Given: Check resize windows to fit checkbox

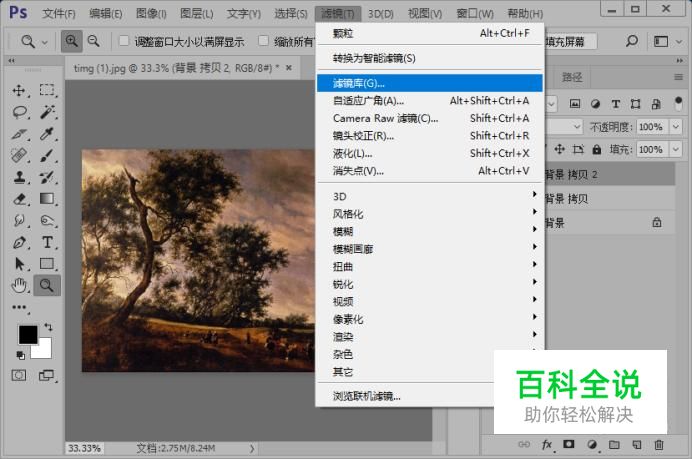Looking at the screenshot, I should point(124,41).
